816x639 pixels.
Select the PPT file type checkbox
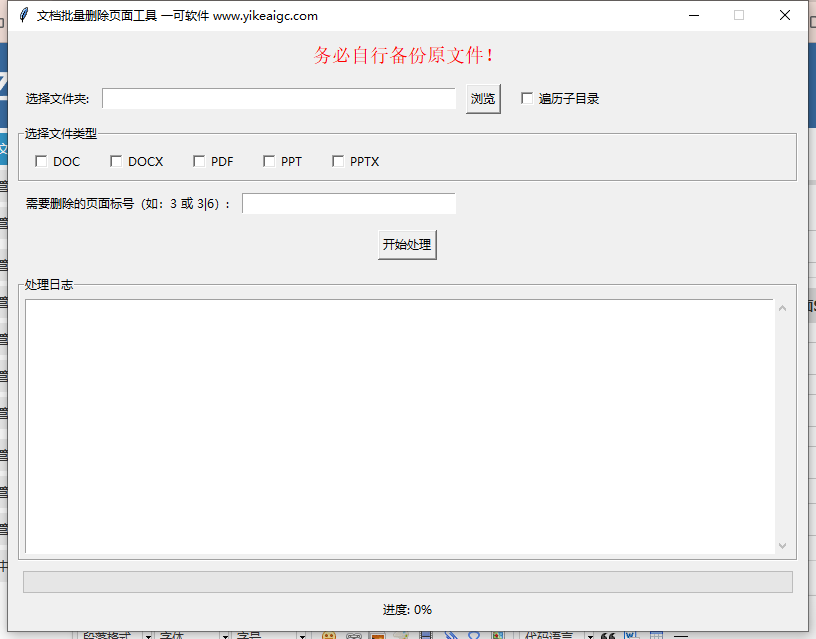coord(269,161)
